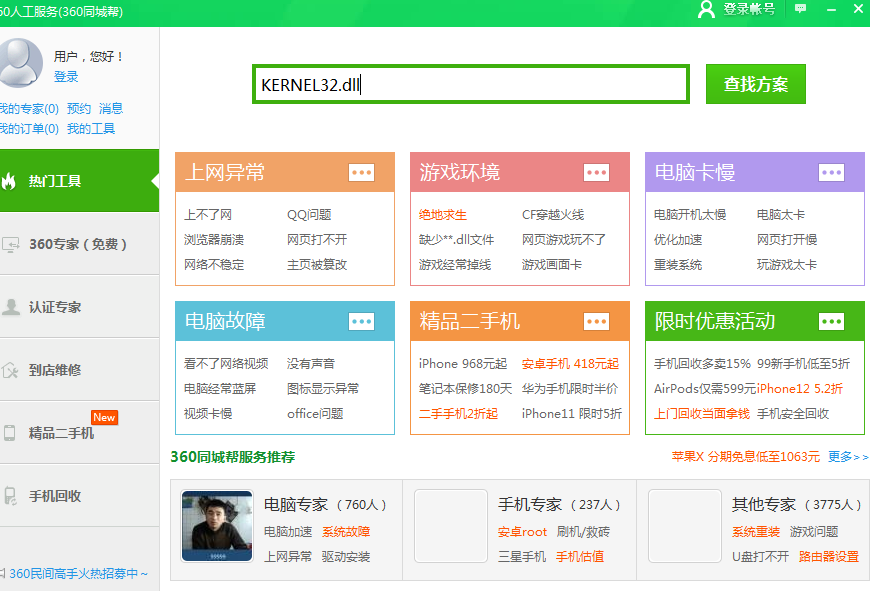Image resolution: width=870 pixels, height=591 pixels.
Task: Open more options for 电脑卡慢 card
Action: (831, 173)
